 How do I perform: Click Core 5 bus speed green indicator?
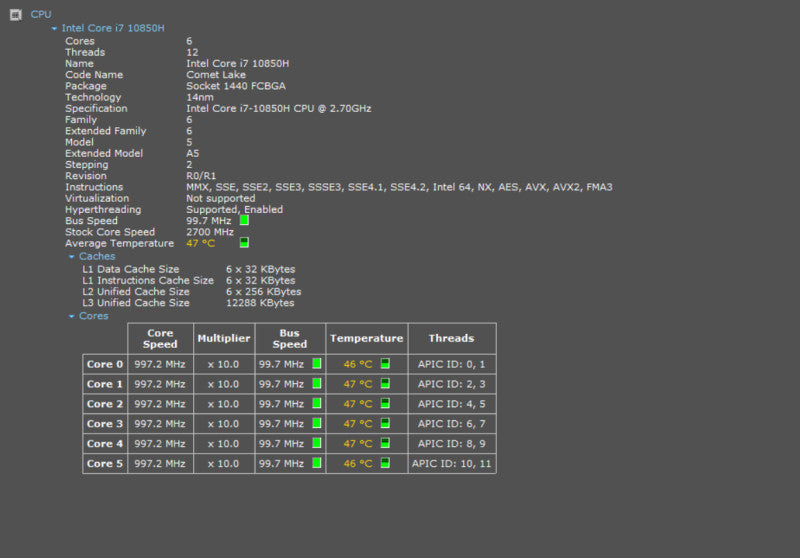(x=317, y=463)
